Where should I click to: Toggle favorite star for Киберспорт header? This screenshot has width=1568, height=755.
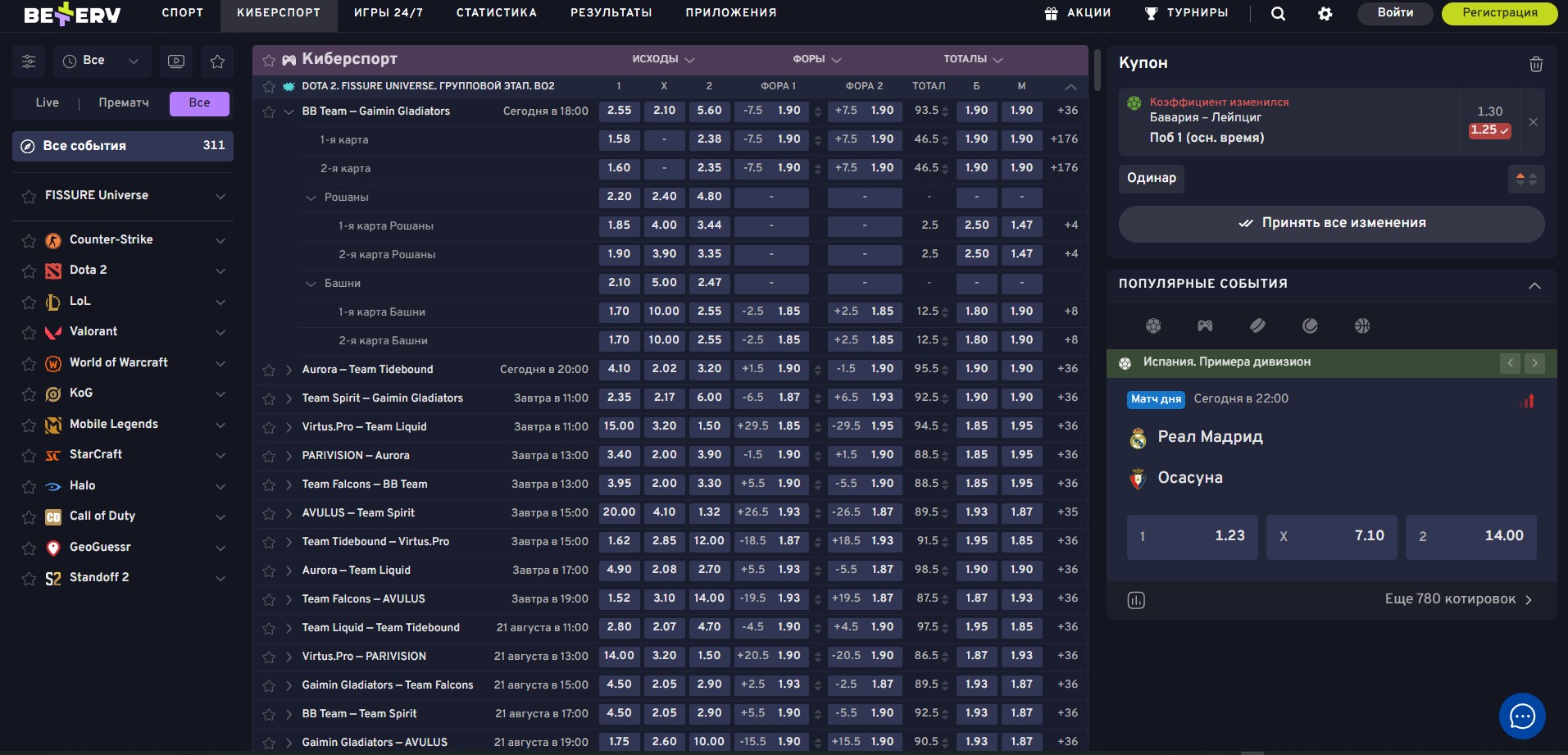(x=268, y=60)
